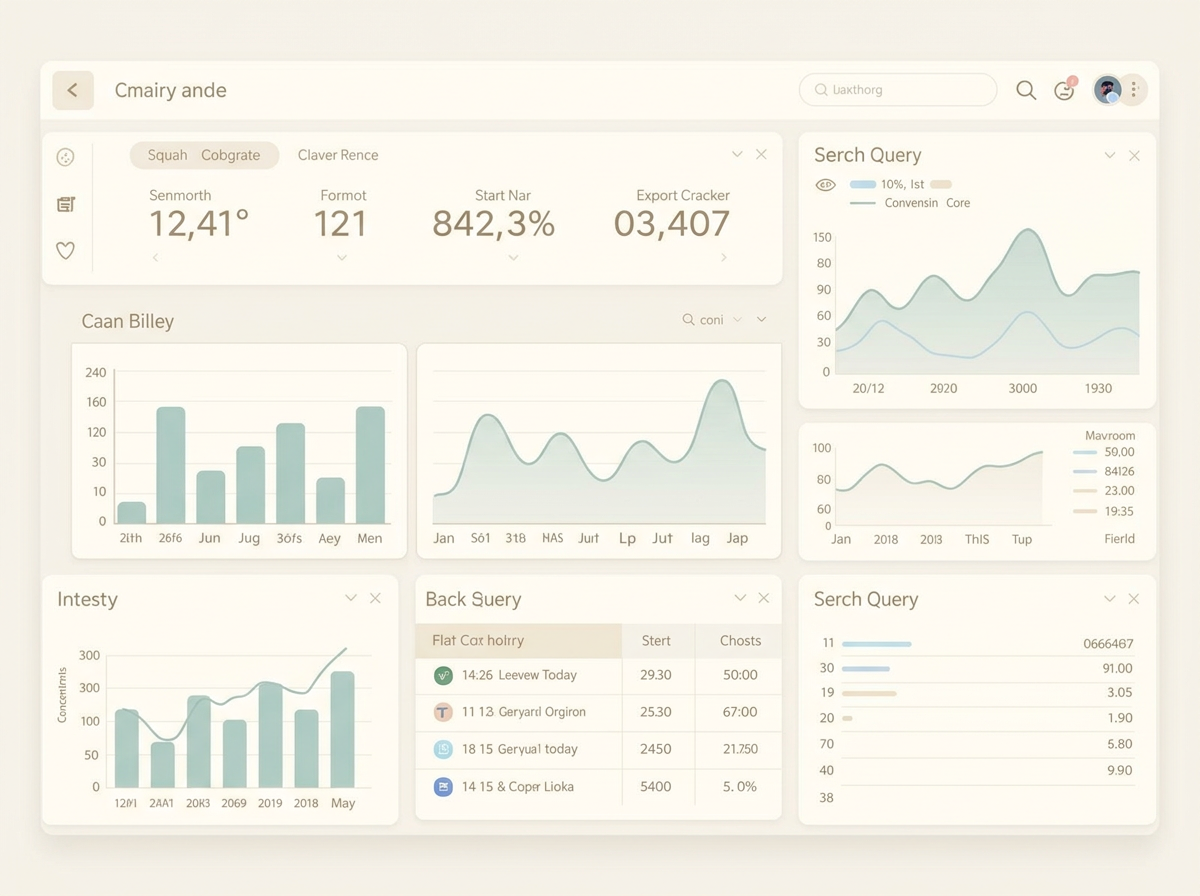Image resolution: width=1200 pixels, height=896 pixels.
Task: Open notifications smiley icon
Action: coord(1064,90)
